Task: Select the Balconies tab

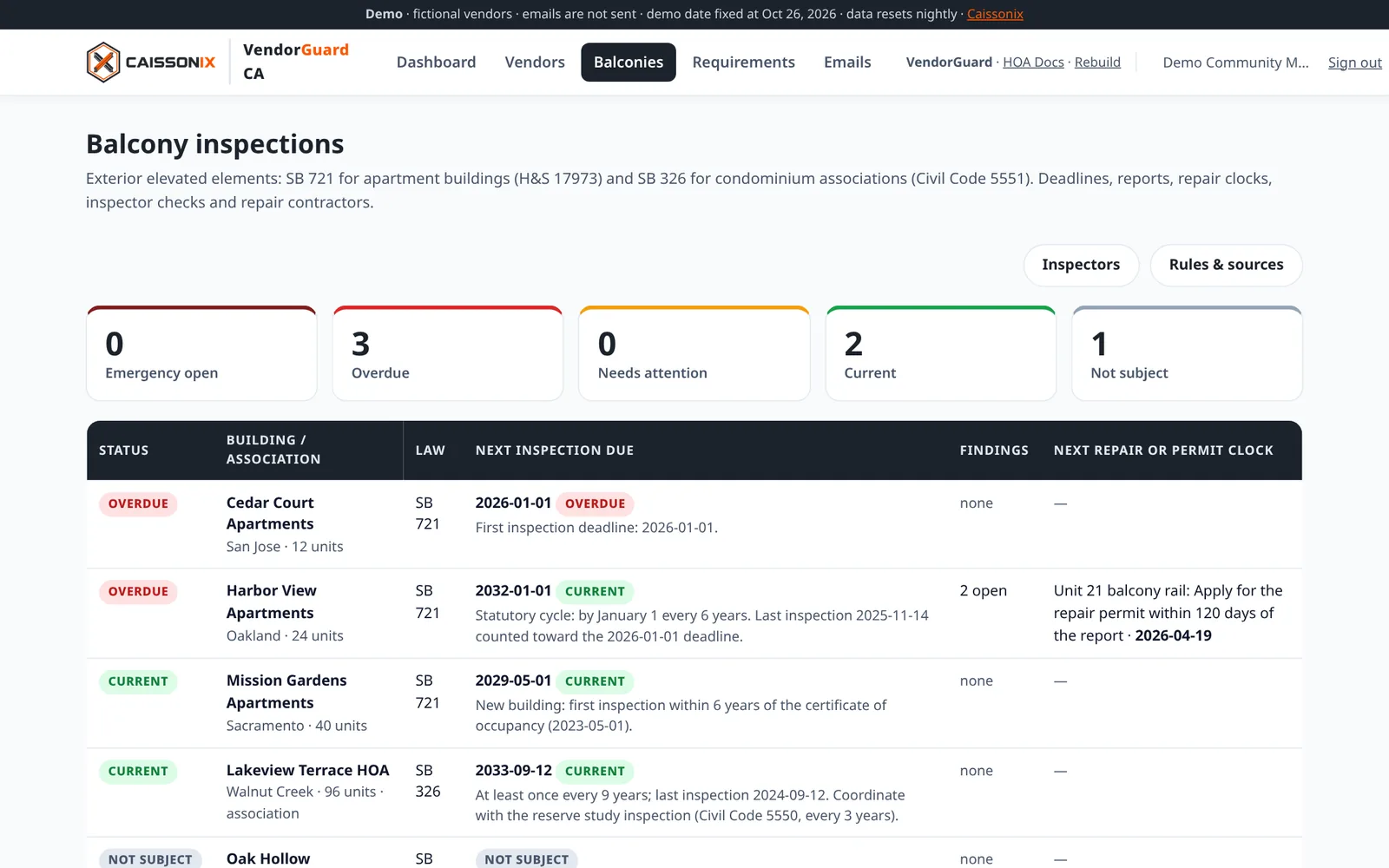Action: [x=629, y=62]
